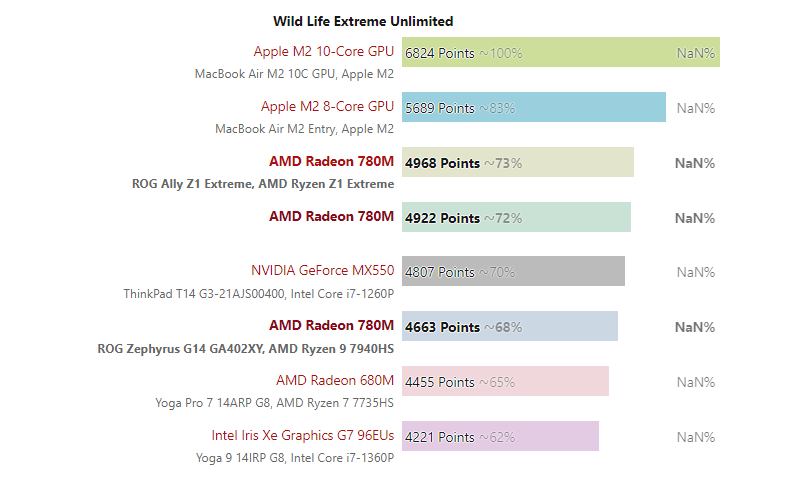Click the gray 4807 Points bar
Screen dimensions: 793x485
click(513, 271)
